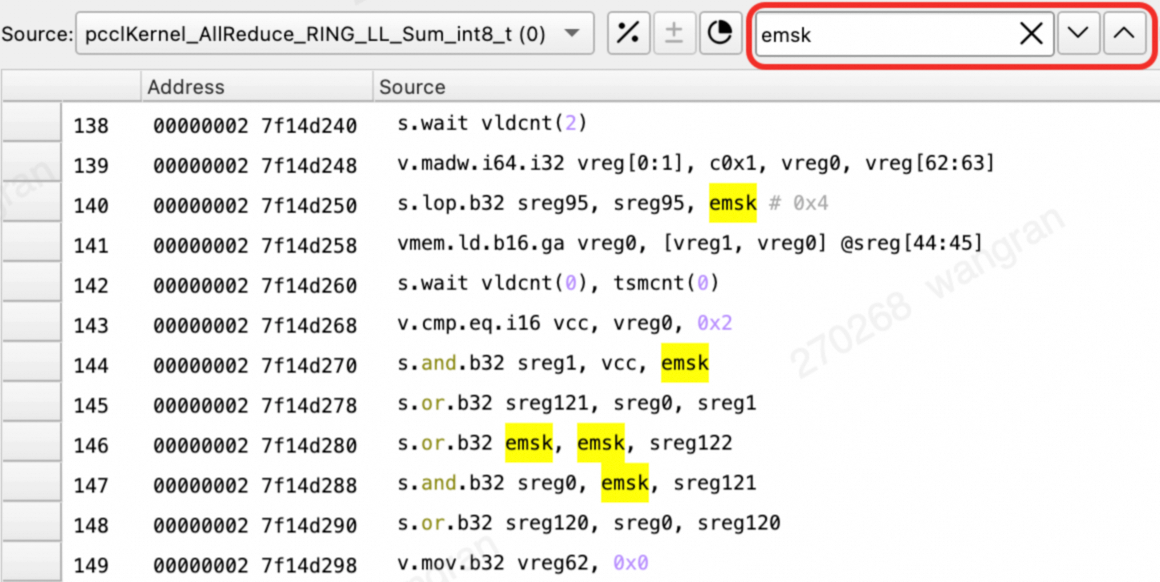Viewport: 1160px width, 582px height.
Task: Click address 00000002 7f14d250
Action: point(255,205)
